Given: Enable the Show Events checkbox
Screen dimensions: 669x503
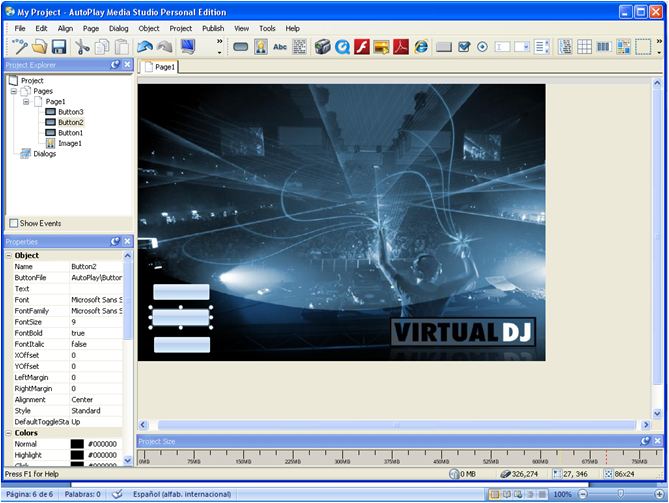Looking at the screenshot, I should [14, 223].
